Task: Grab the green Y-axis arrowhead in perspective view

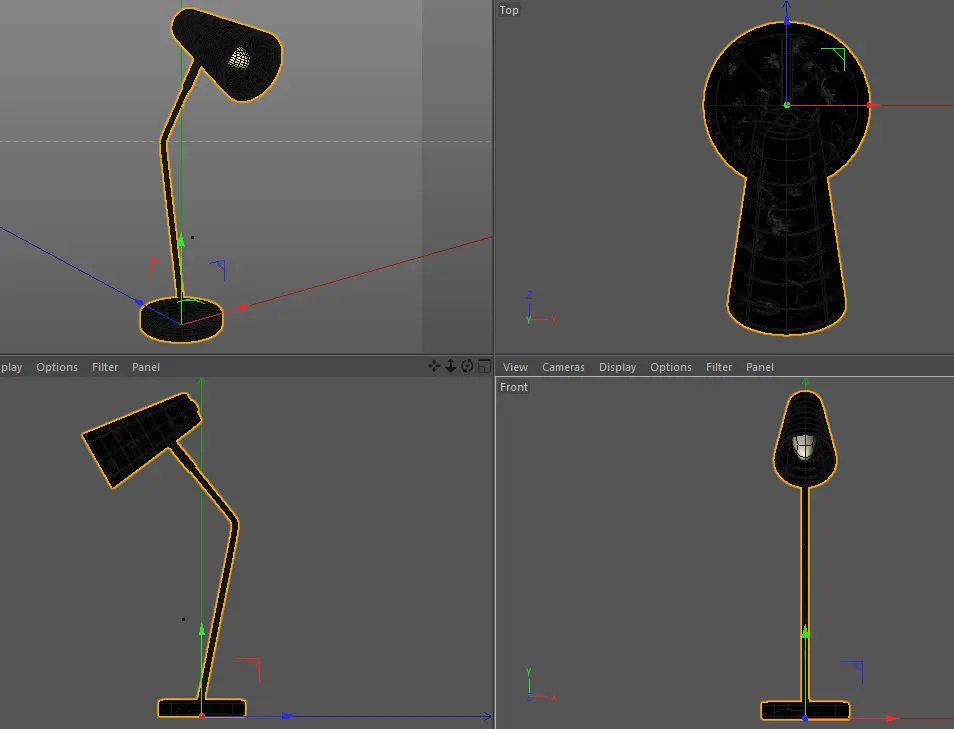Action: tap(181, 239)
